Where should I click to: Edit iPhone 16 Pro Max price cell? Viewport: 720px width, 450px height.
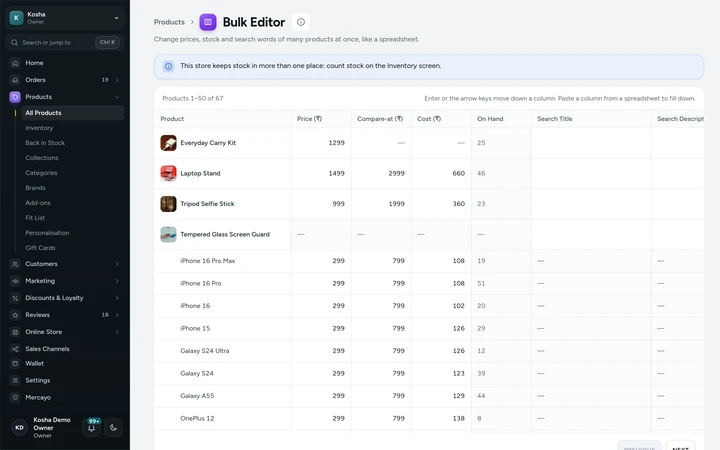321,261
